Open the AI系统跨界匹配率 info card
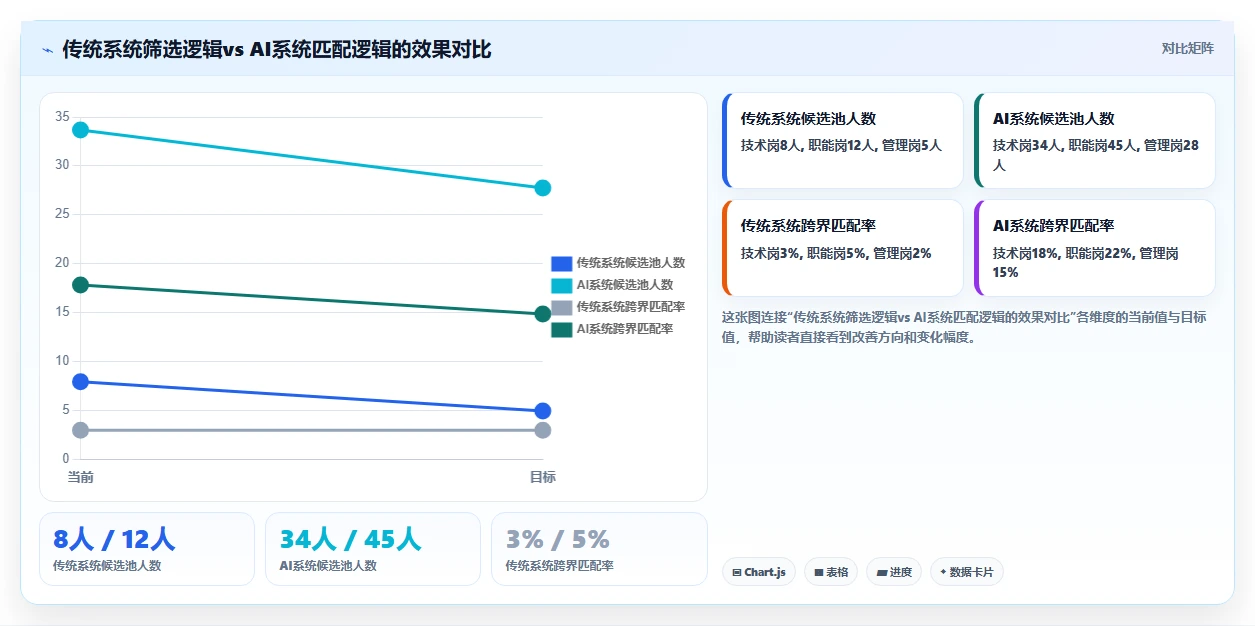 (x=1095, y=248)
